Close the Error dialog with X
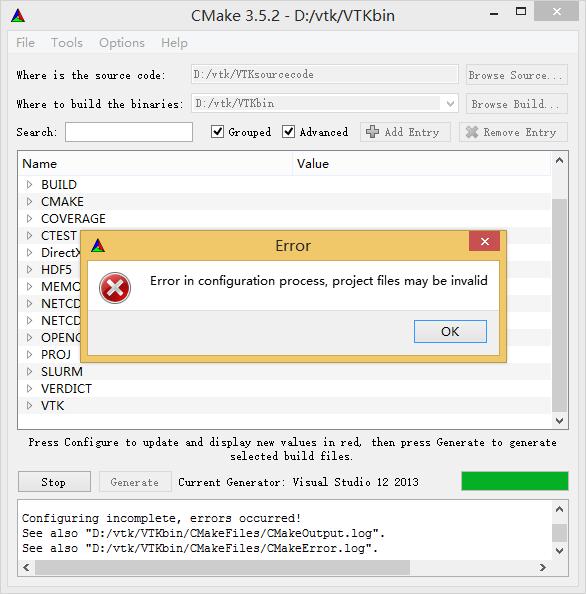This screenshot has width=586, height=594. (484, 241)
